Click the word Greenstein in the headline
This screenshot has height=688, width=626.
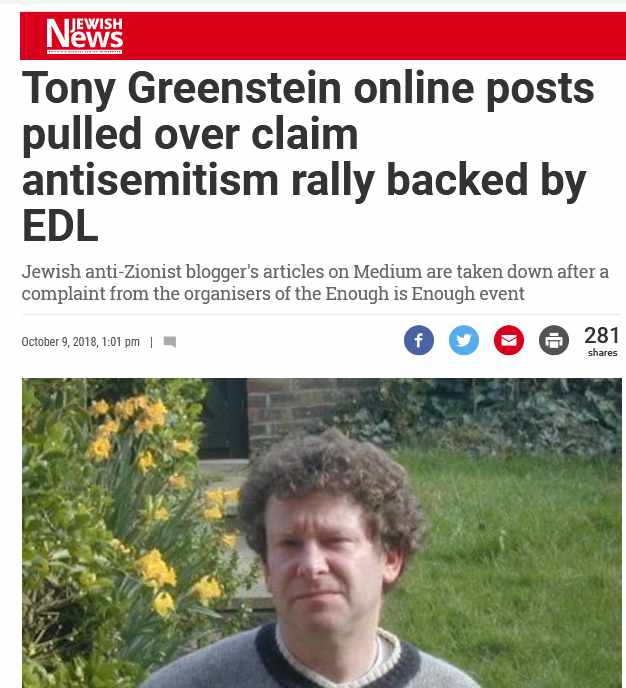pyautogui.click(x=235, y=89)
